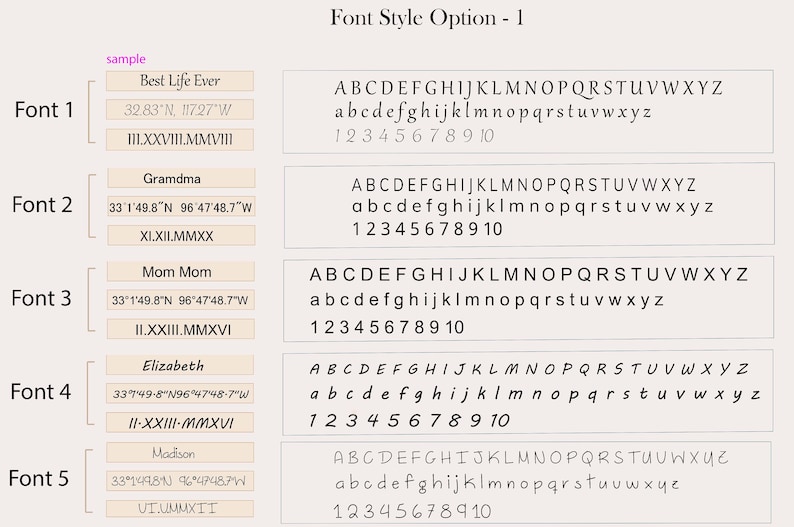Click the 'Font 4' label
Screen dimensions: 794x527
point(41,392)
